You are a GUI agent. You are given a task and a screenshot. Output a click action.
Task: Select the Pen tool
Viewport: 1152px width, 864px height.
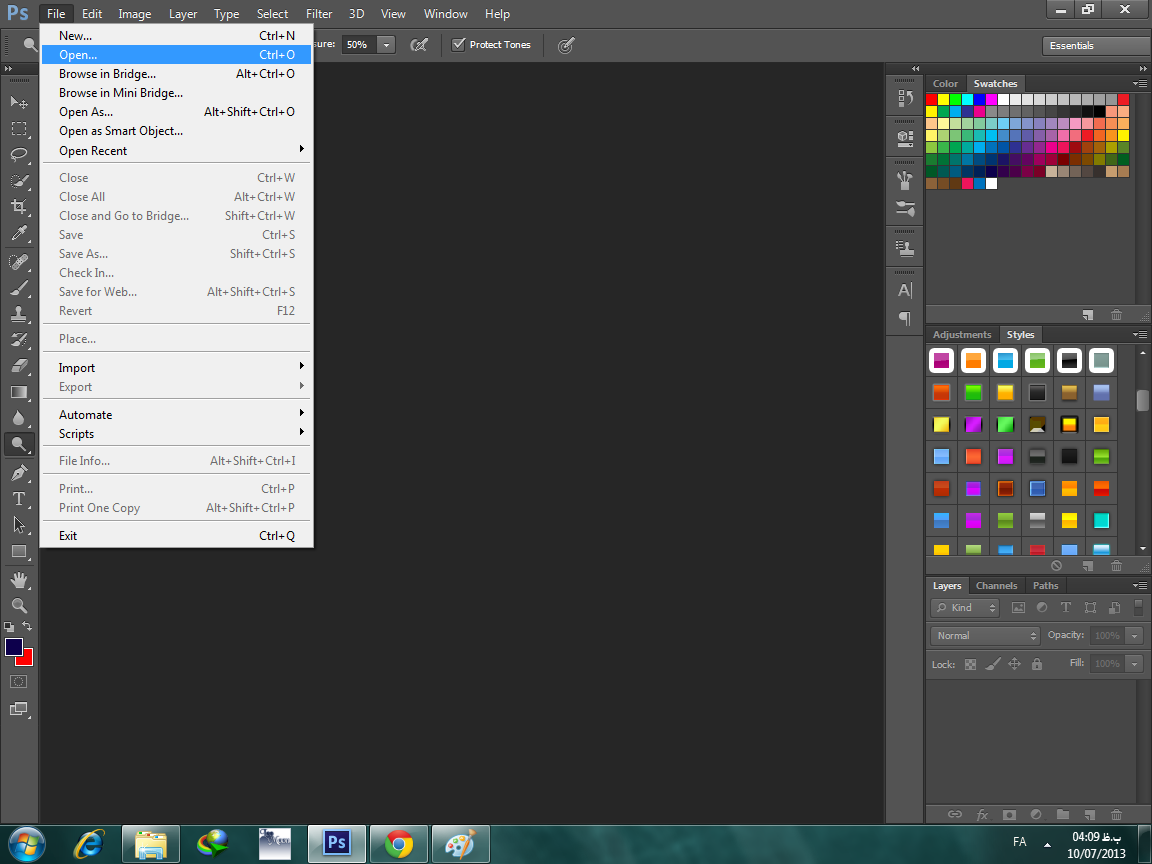19,472
